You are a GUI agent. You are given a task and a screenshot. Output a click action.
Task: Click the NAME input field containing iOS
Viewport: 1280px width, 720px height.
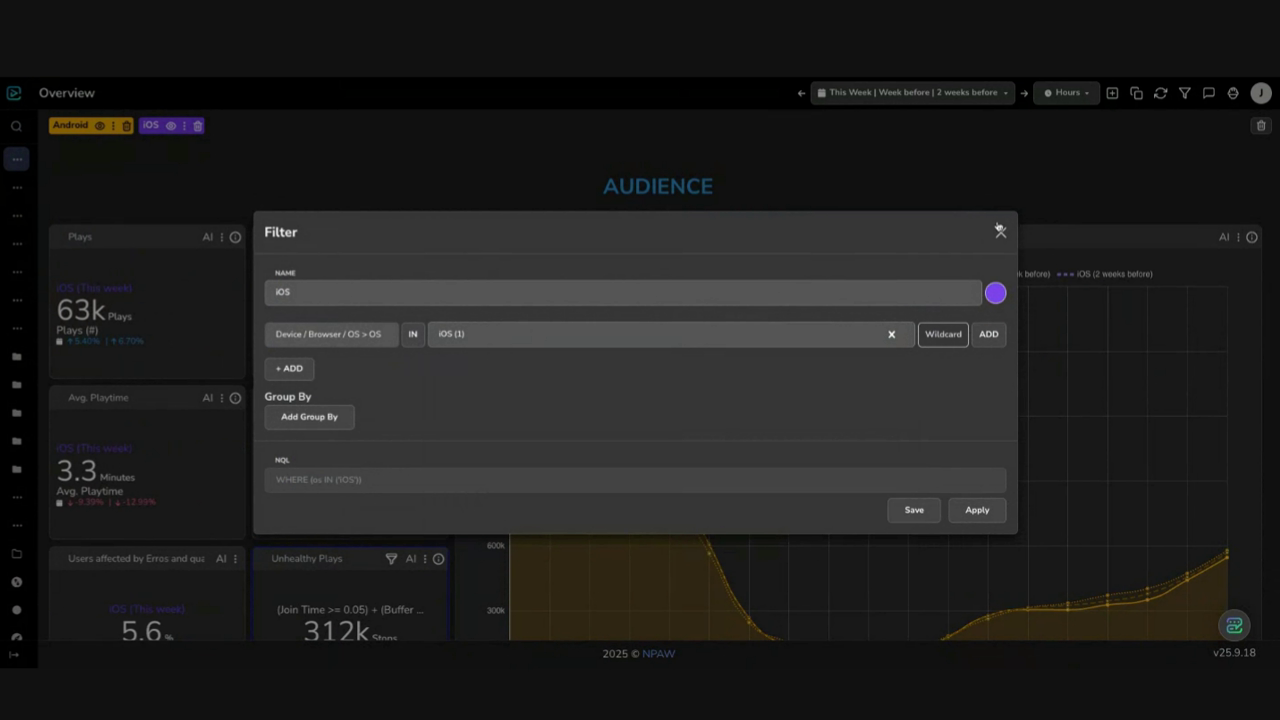coord(622,292)
